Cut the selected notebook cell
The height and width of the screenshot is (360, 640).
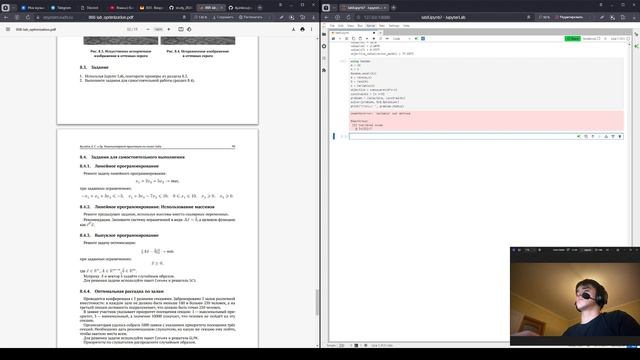347,39
